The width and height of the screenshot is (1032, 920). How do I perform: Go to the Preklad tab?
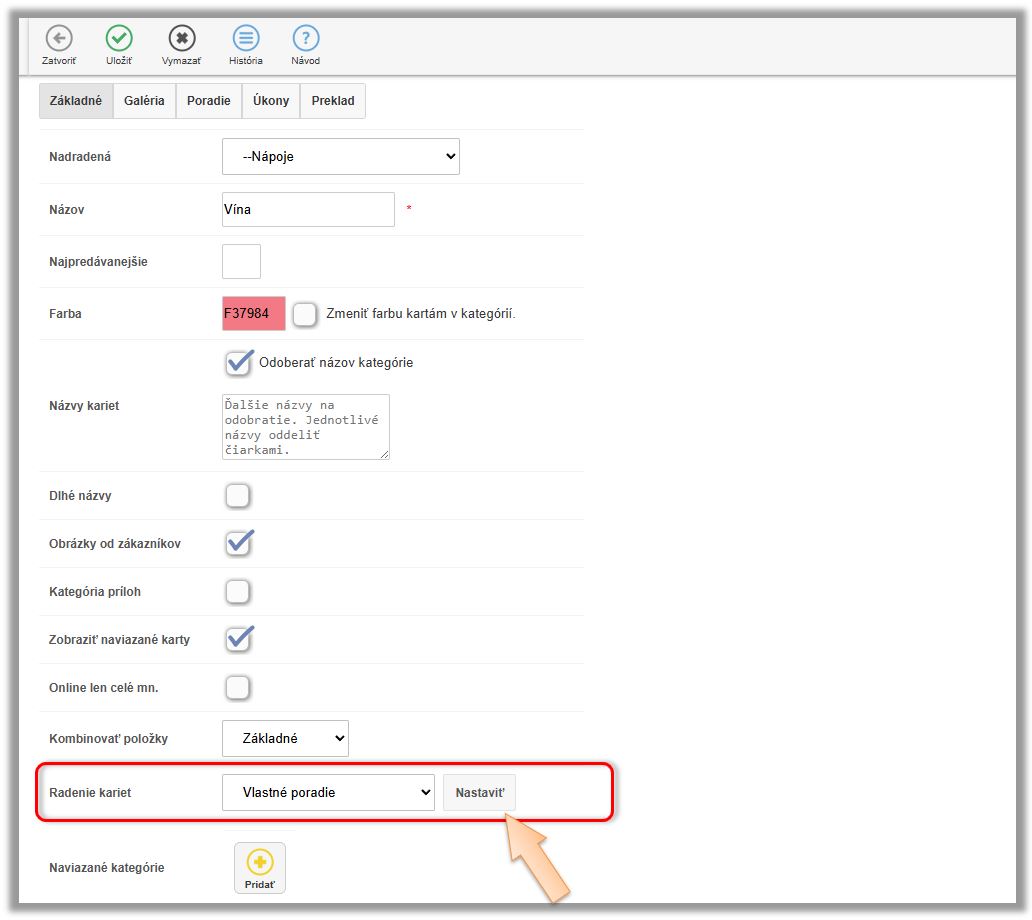[333, 101]
